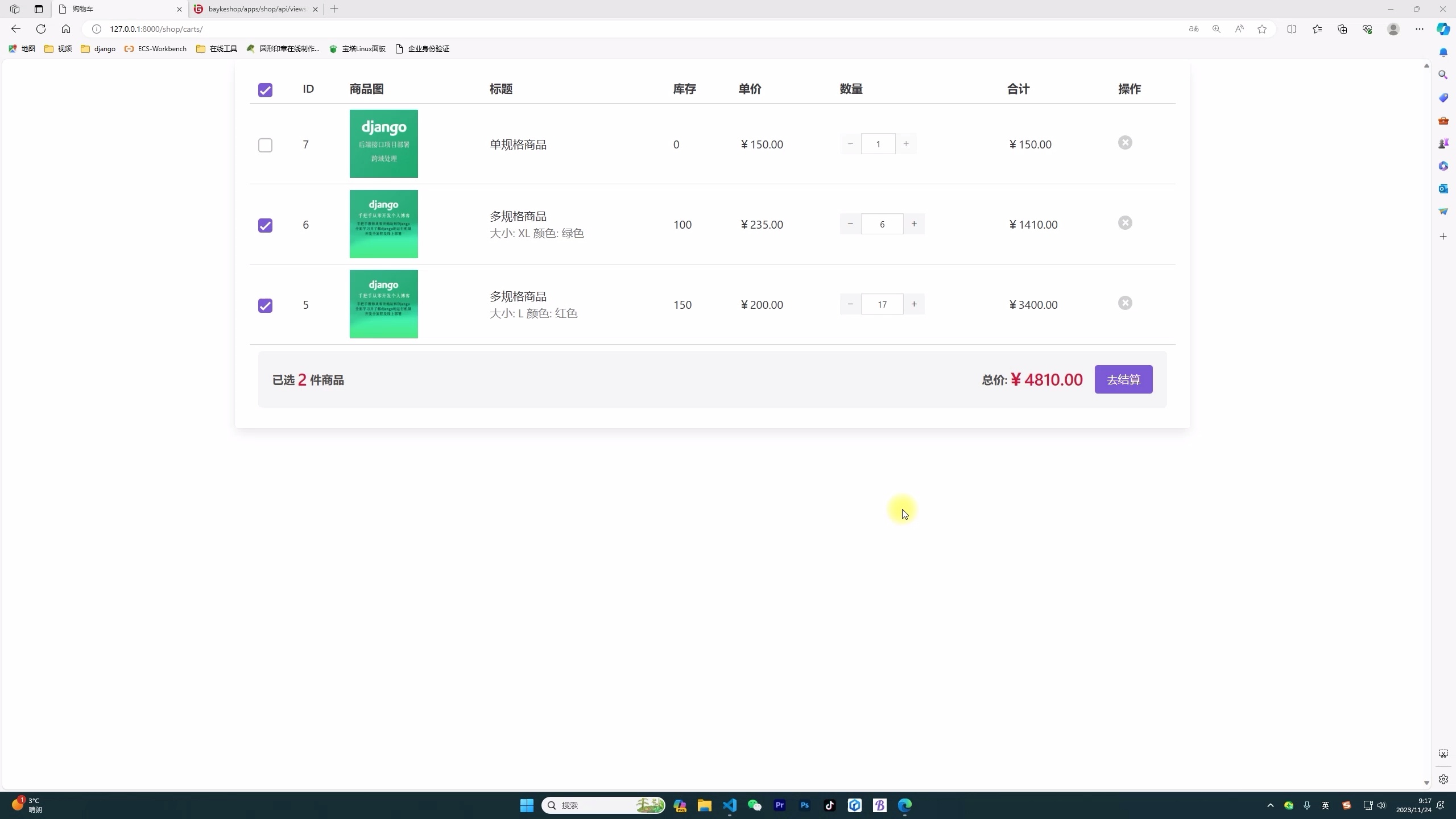Check the checkbox for item 7
The height and width of the screenshot is (819, 1456).
pos(265,145)
